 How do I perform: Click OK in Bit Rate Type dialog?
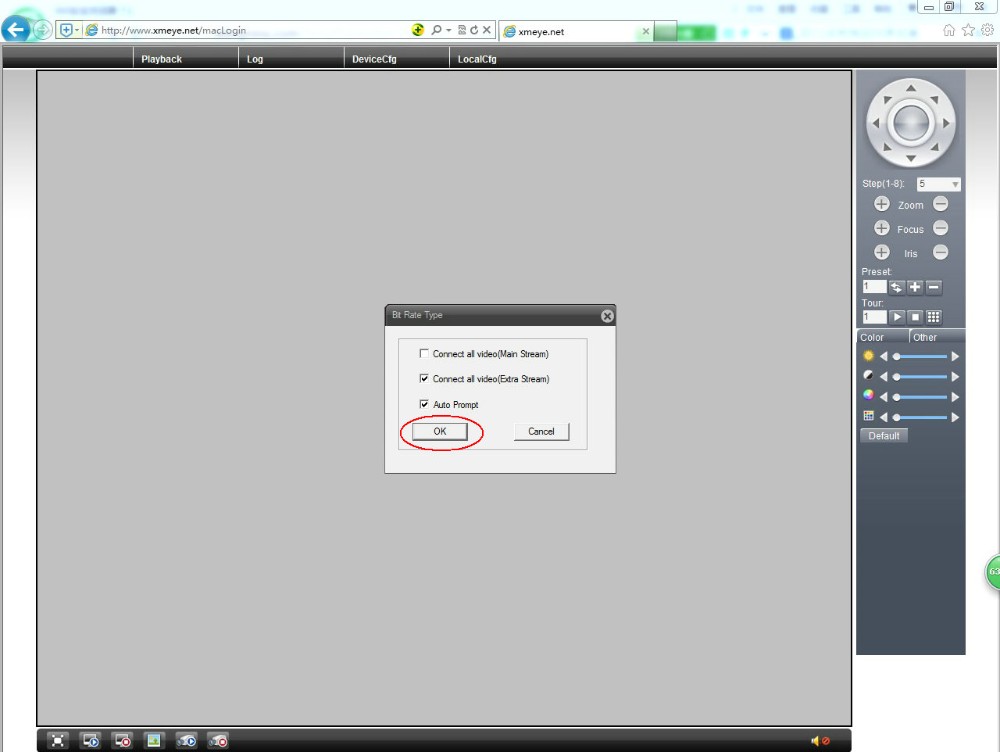coord(440,431)
